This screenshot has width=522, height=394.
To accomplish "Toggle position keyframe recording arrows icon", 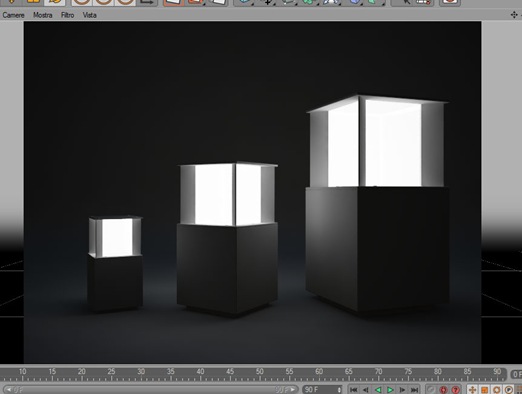I will tap(472, 389).
